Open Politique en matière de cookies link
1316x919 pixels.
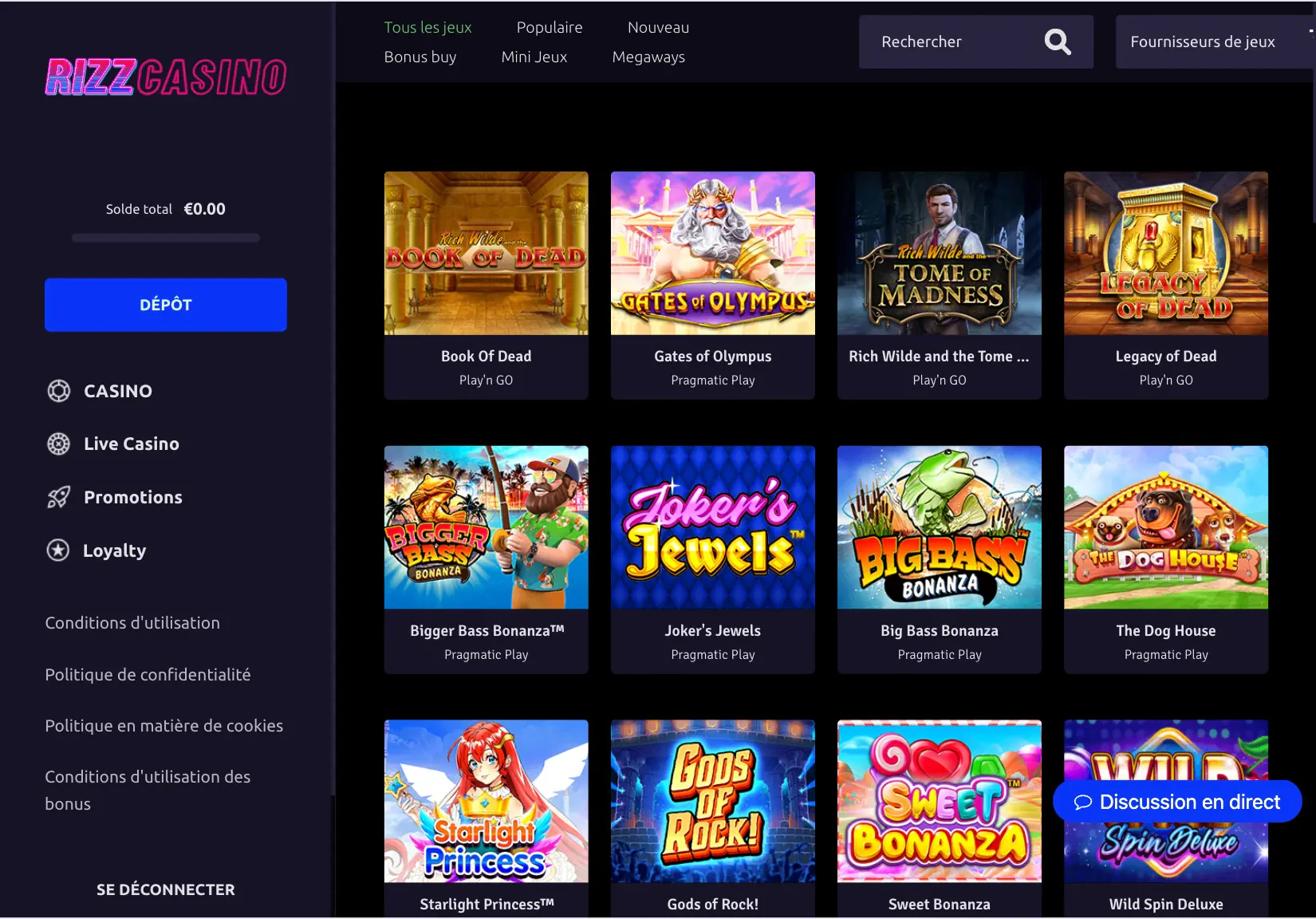164,726
